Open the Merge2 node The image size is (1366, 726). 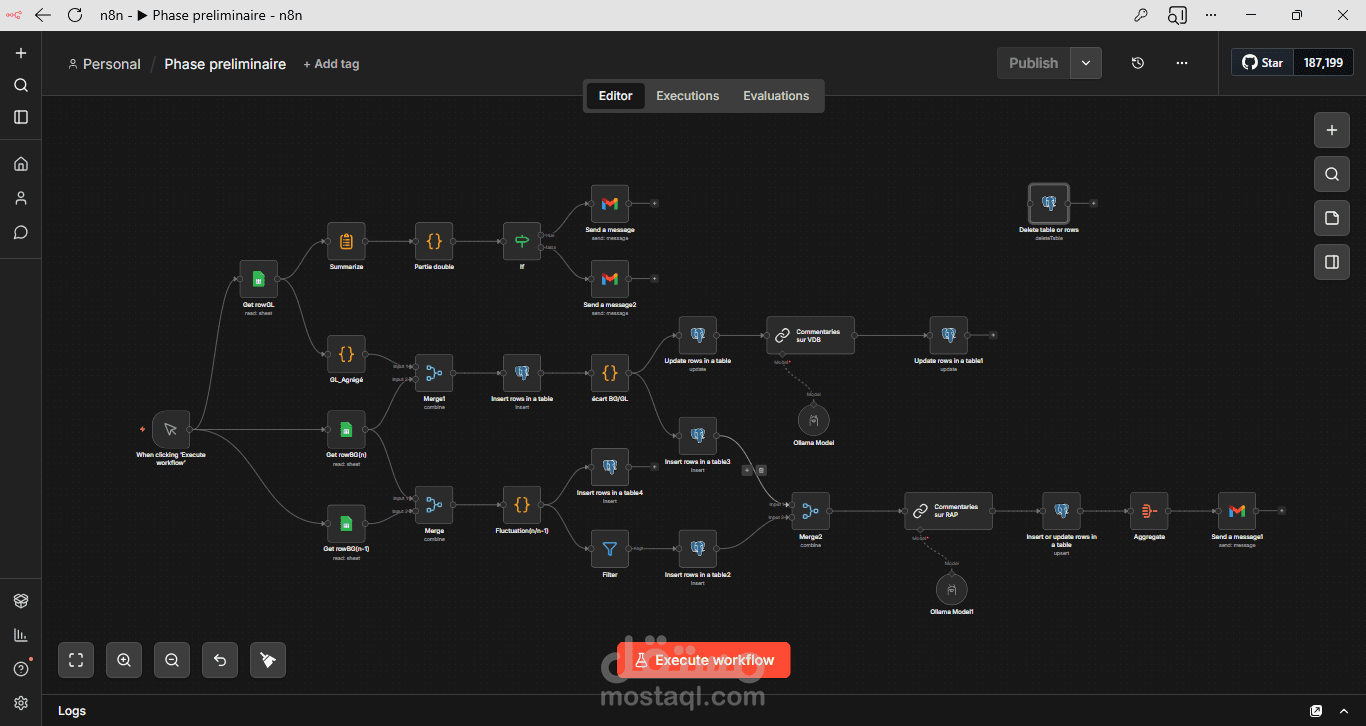810,511
